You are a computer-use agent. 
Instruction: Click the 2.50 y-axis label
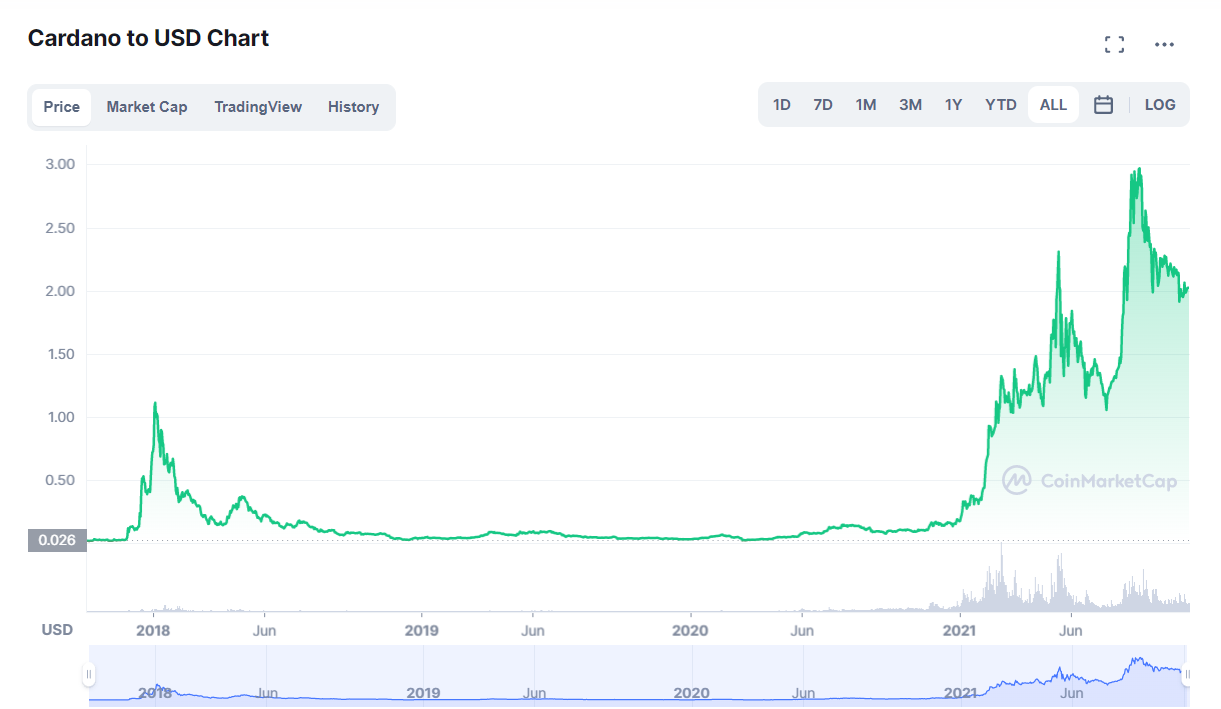[x=60, y=228]
